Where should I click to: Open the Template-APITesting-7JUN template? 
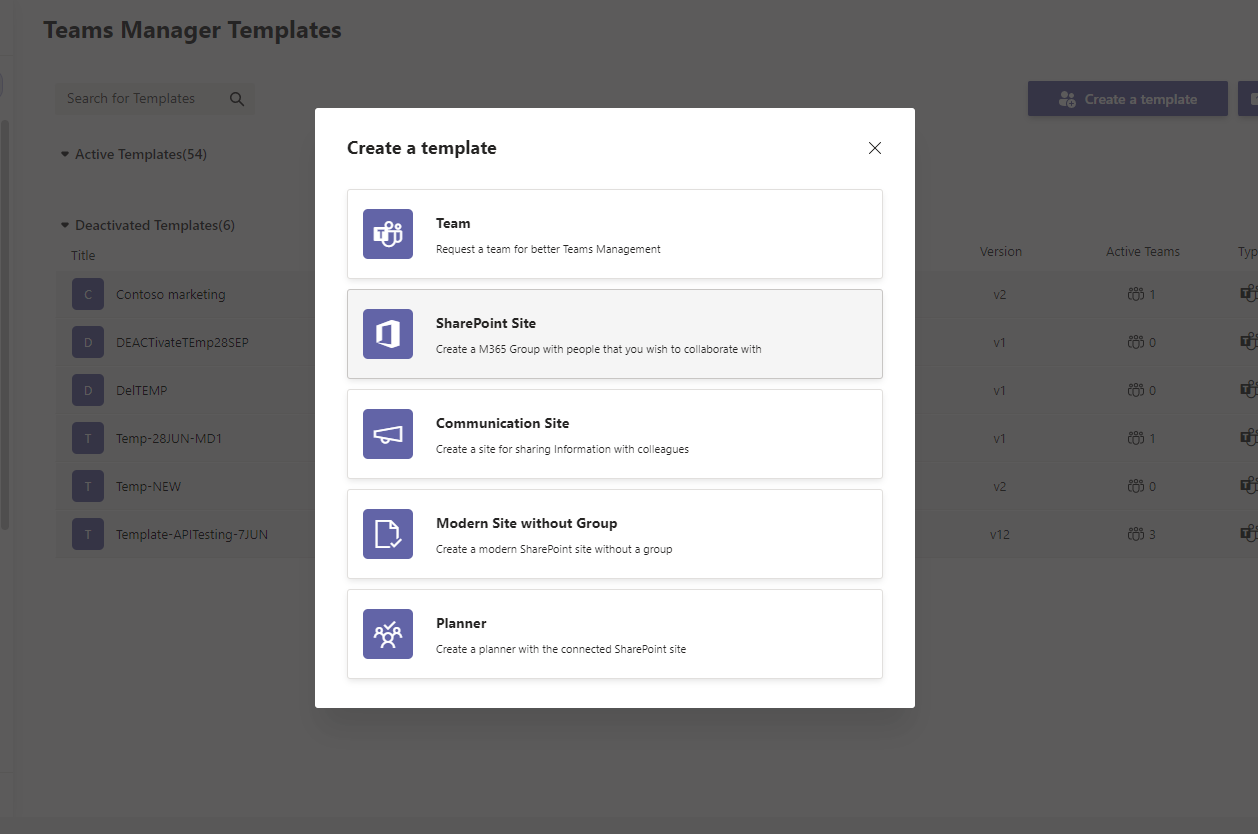click(192, 534)
